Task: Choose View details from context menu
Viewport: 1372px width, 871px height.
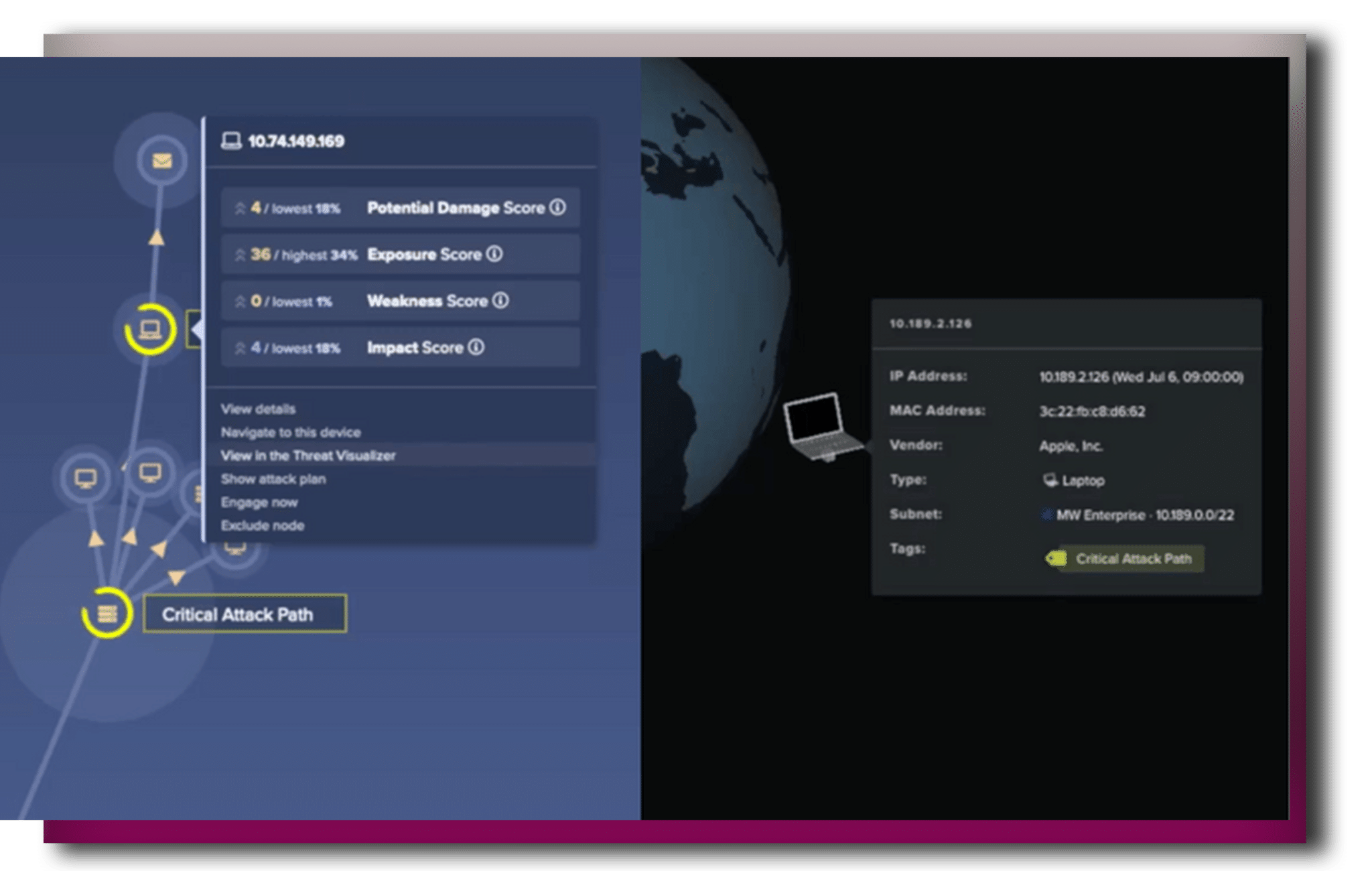Action: click(258, 409)
